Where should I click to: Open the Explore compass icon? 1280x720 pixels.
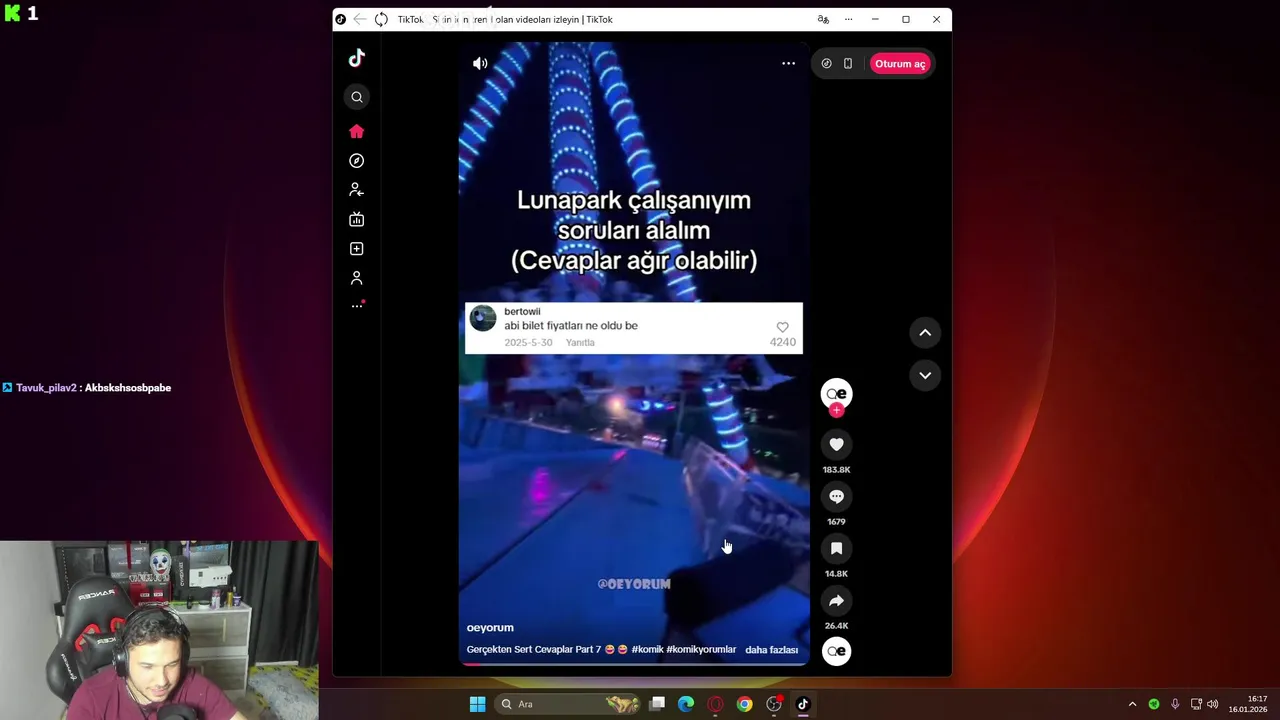tap(357, 161)
